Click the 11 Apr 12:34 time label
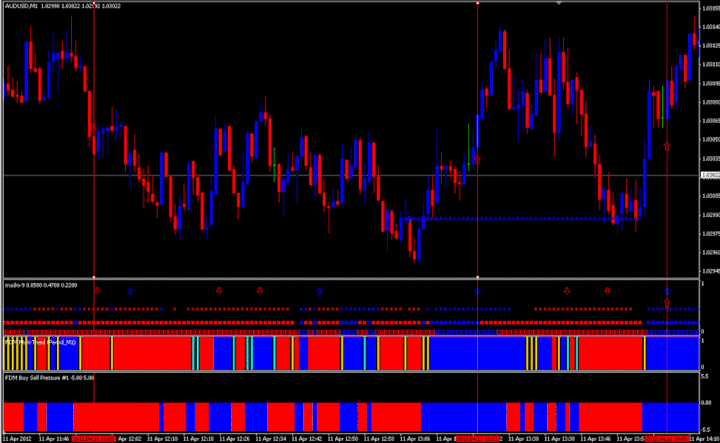The height and width of the screenshot is (443, 720). pos(271,439)
